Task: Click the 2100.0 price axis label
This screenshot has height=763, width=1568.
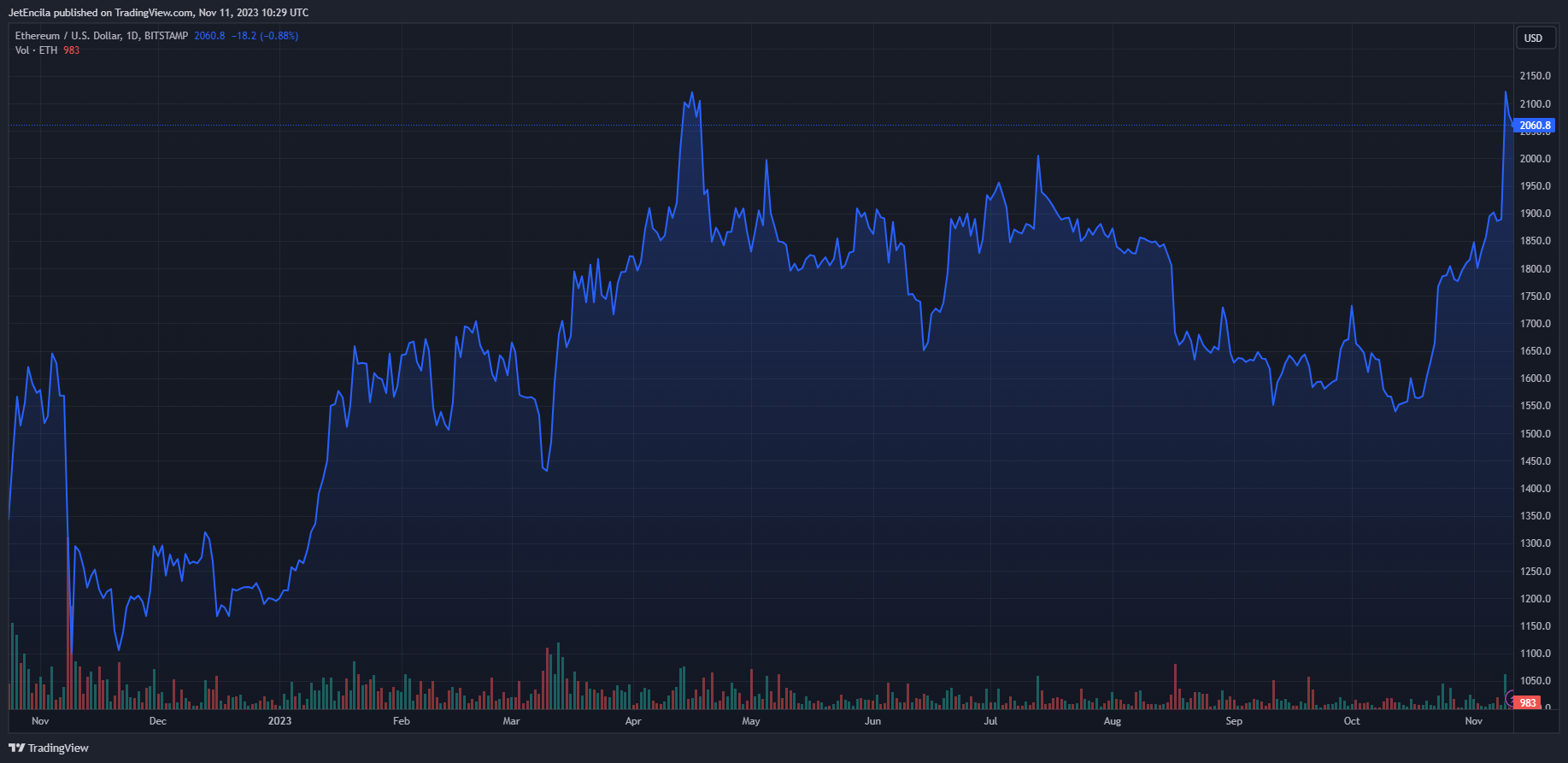Action: point(1535,104)
